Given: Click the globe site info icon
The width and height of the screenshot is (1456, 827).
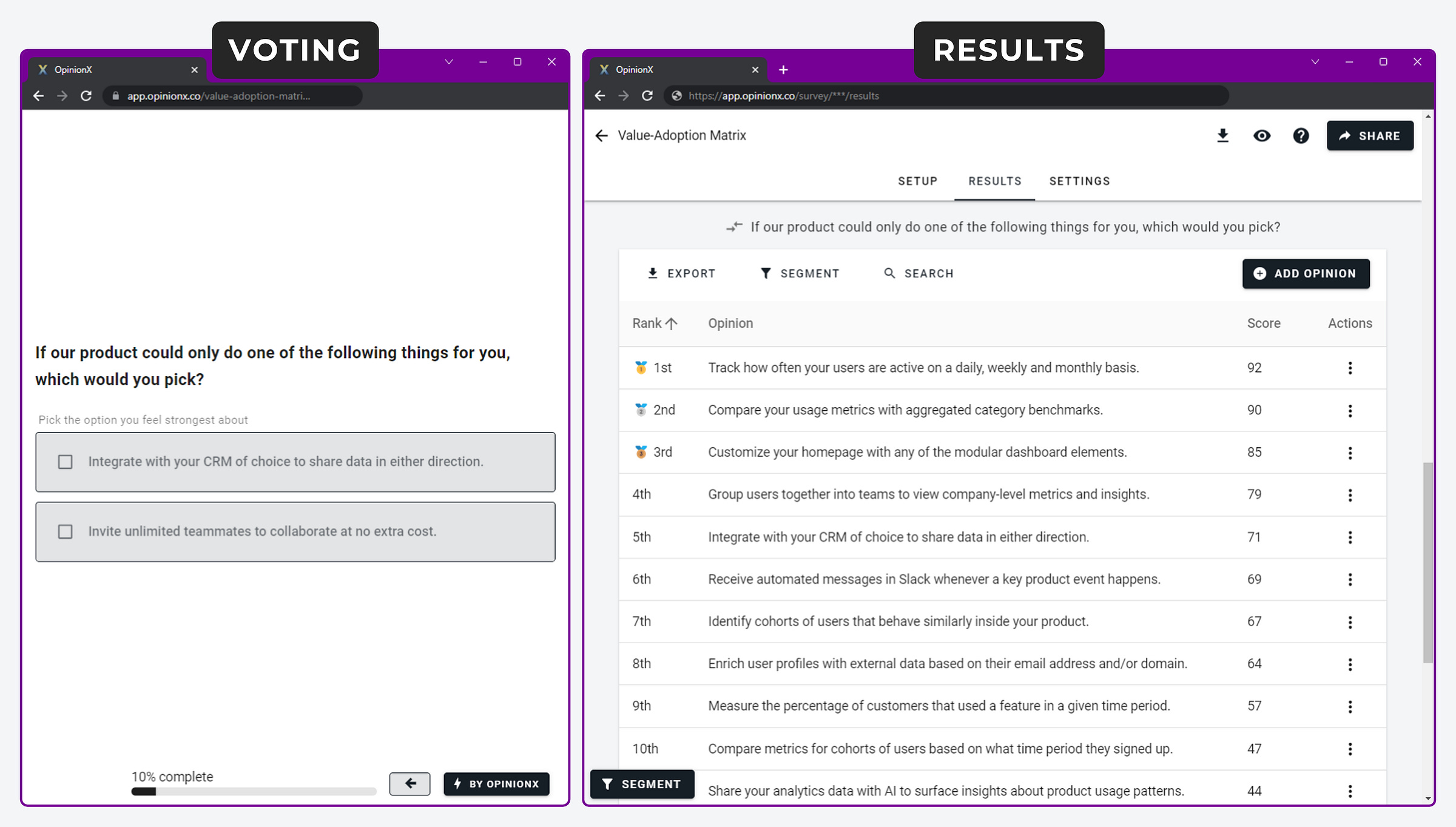Looking at the screenshot, I should pyautogui.click(x=676, y=96).
